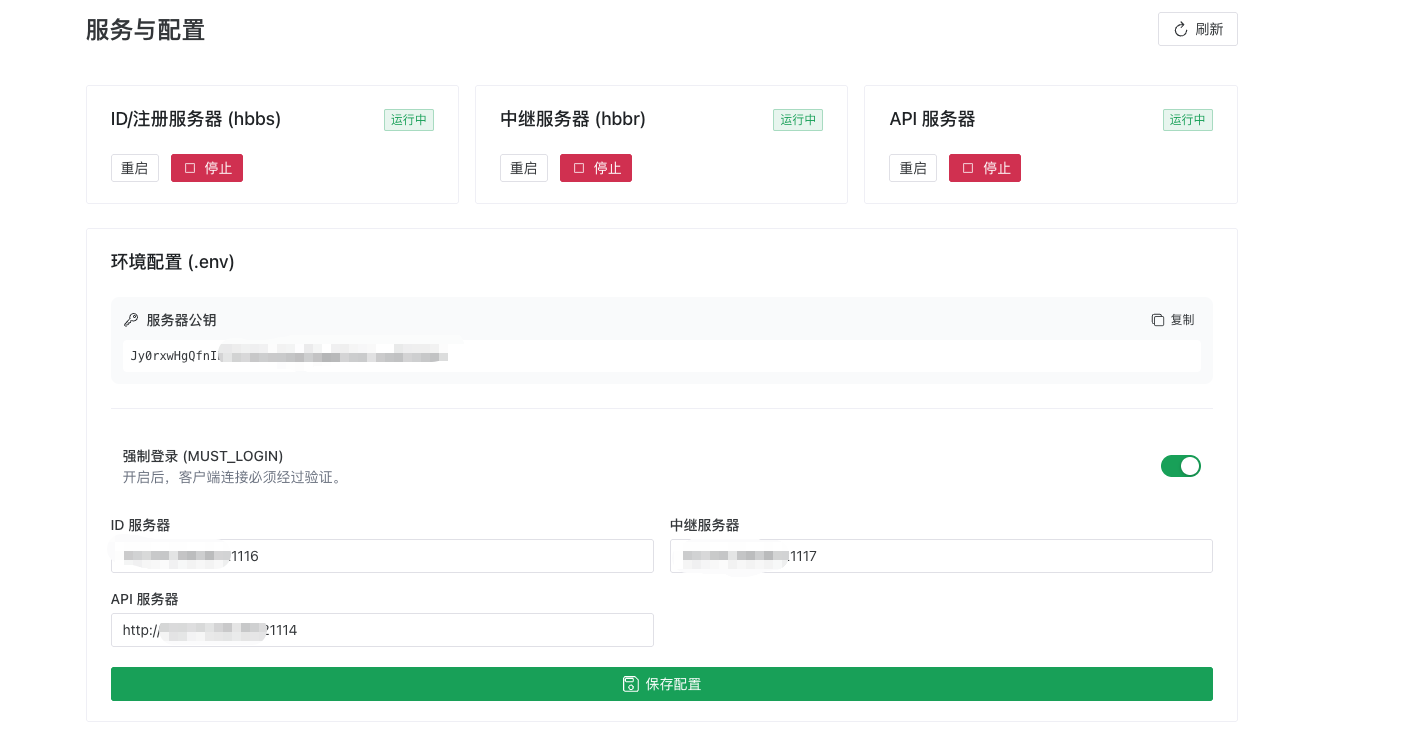Click the 运行中 badge on hbbs card
This screenshot has width=1425, height=746.
pos(409,120)
